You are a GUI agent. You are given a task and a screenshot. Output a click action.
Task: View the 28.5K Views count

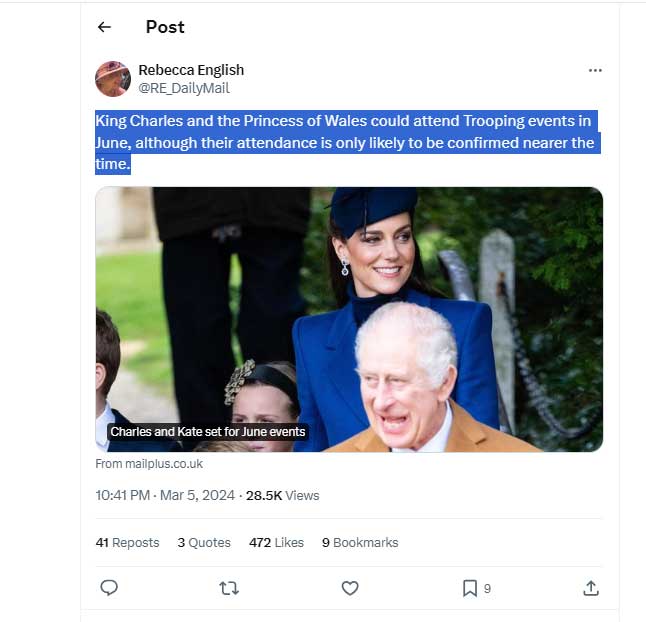(283, 495)
